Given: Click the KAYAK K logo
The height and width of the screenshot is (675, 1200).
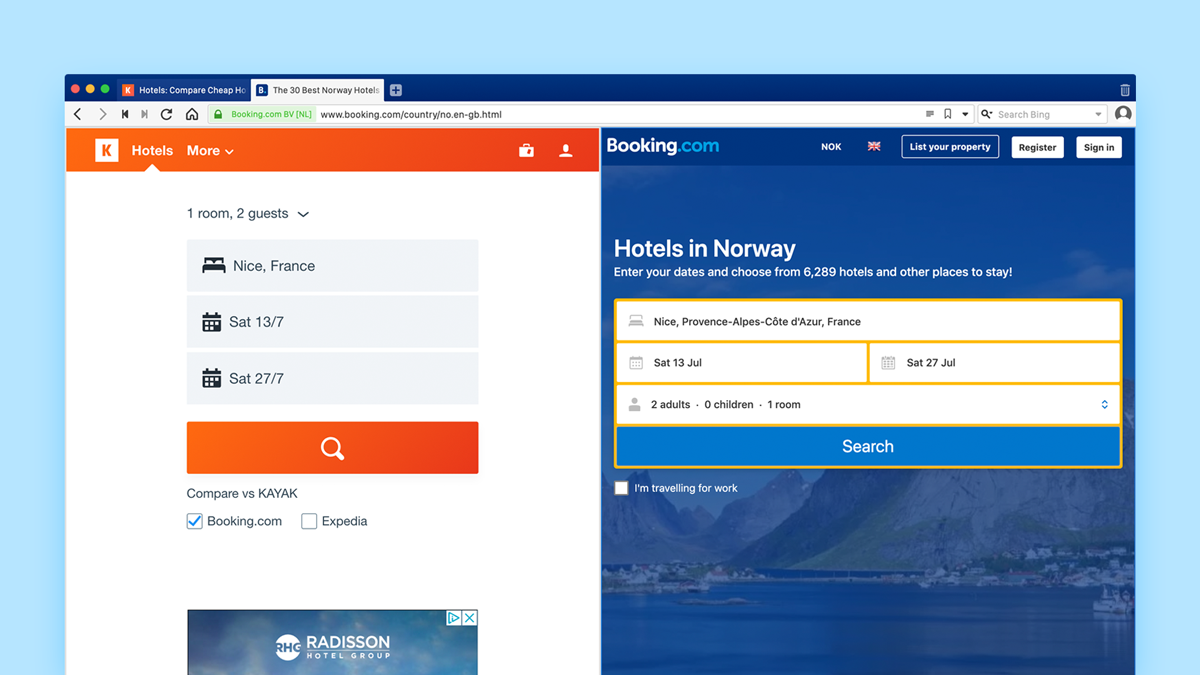Looking at the screenshot, I should pyautogui.click(x=106, y=150).
